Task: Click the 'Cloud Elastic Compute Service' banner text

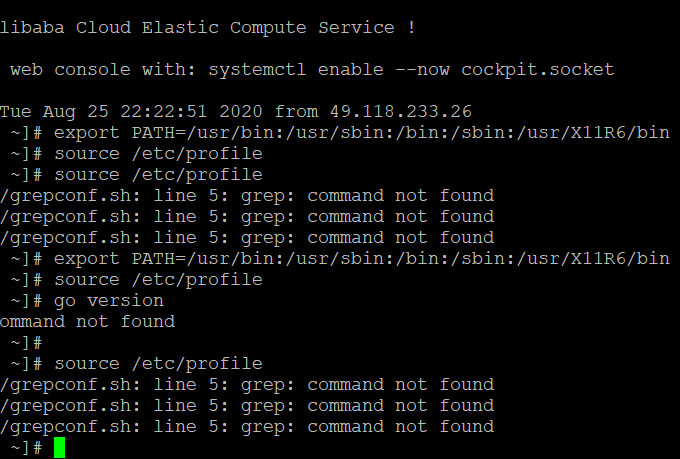Action: pyautogui.click(x=235, y=28)
